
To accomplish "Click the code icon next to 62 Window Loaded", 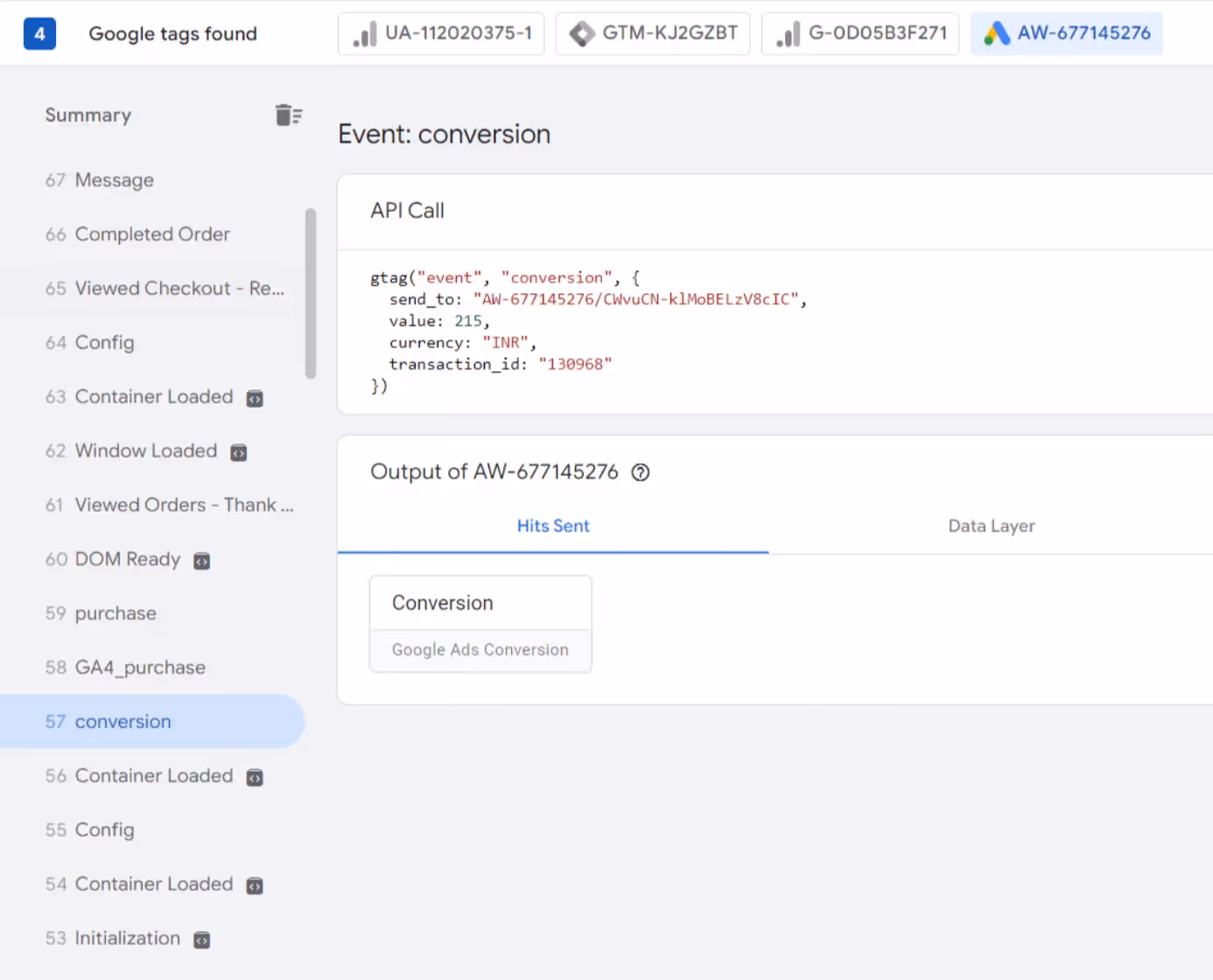I will click(x=238, y=452).
